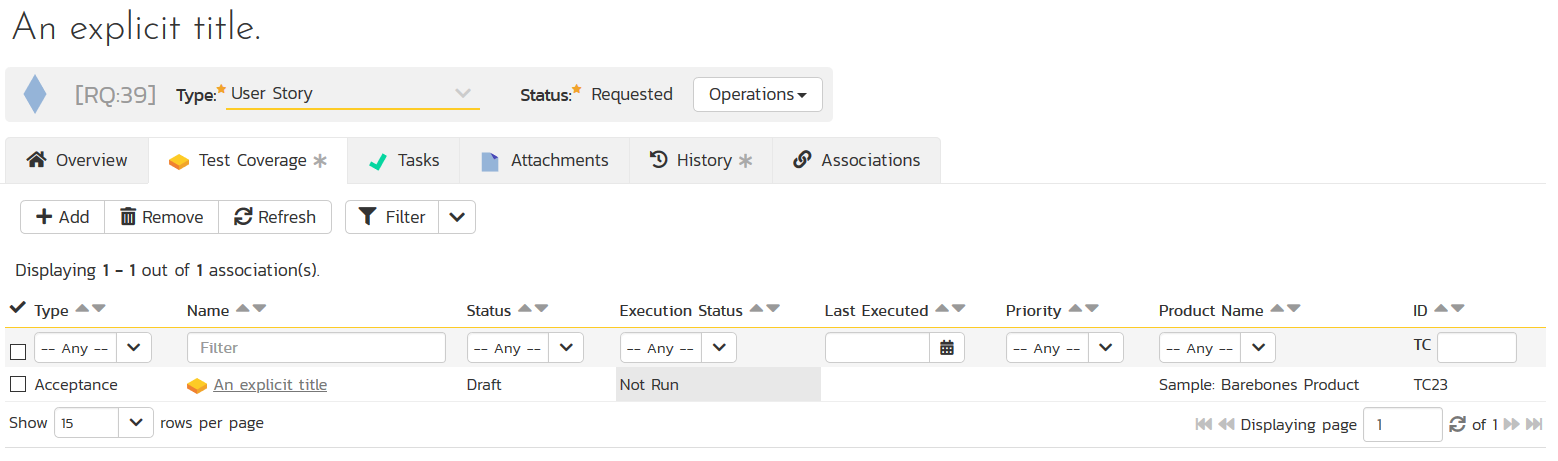Open the 'An explicit title' test case link
1558x461 pixels.
[270, 385]
